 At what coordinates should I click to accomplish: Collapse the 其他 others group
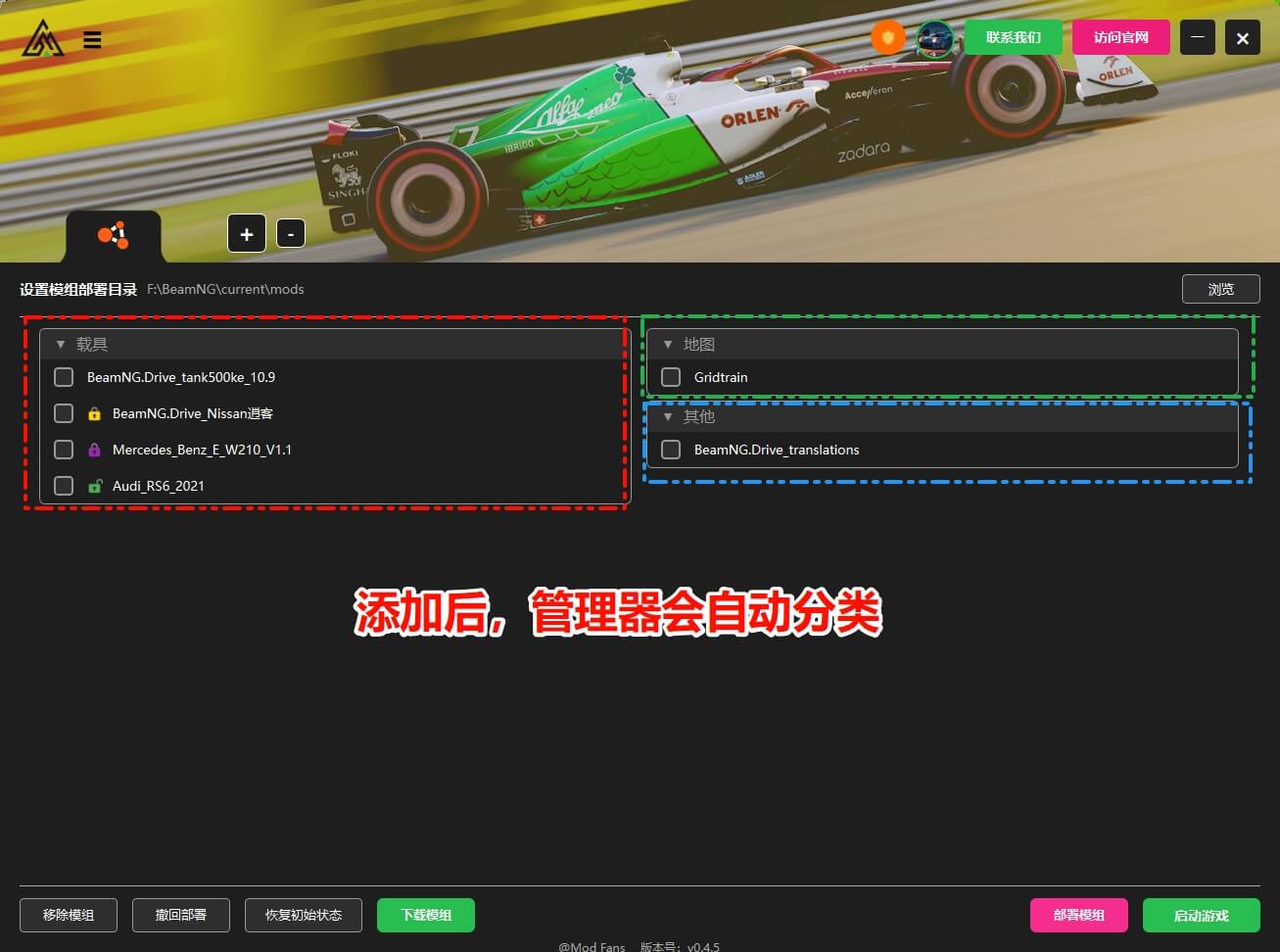click(668, 417)
